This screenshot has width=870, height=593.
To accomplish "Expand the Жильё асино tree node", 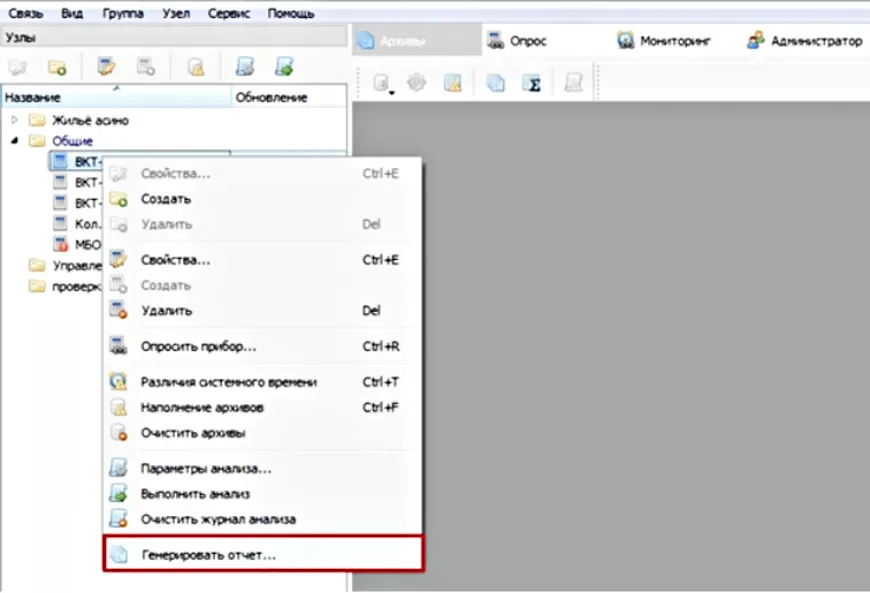I will click(14, 120).
